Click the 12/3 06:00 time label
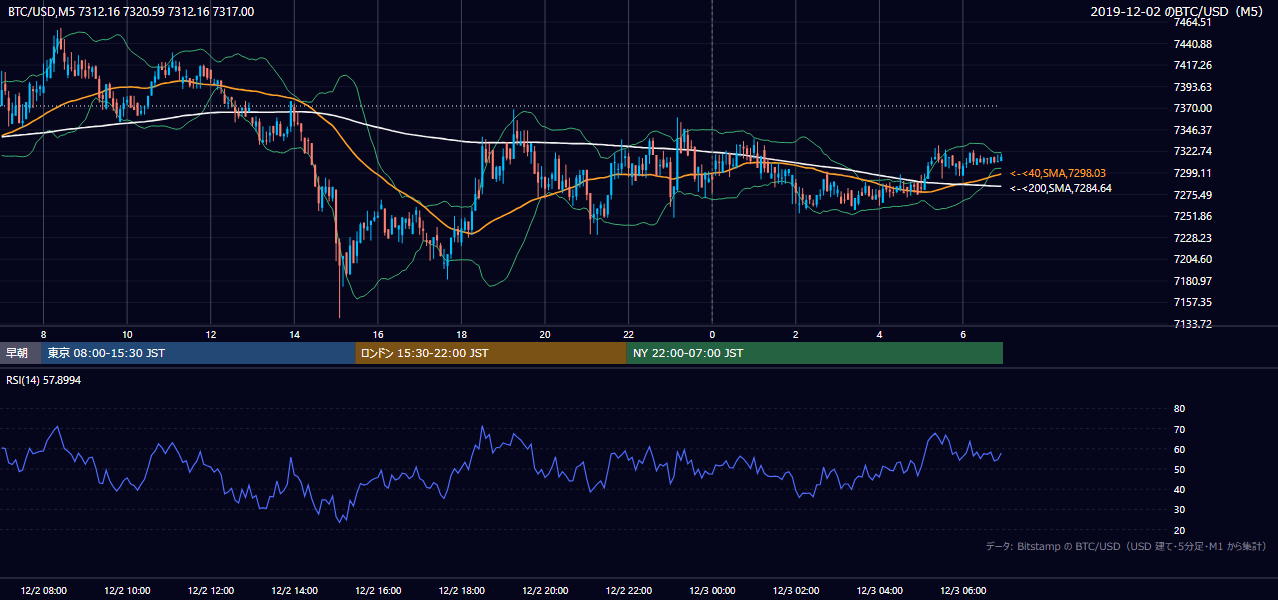This screenshot has height=600, width=1278. coord(963,591)
